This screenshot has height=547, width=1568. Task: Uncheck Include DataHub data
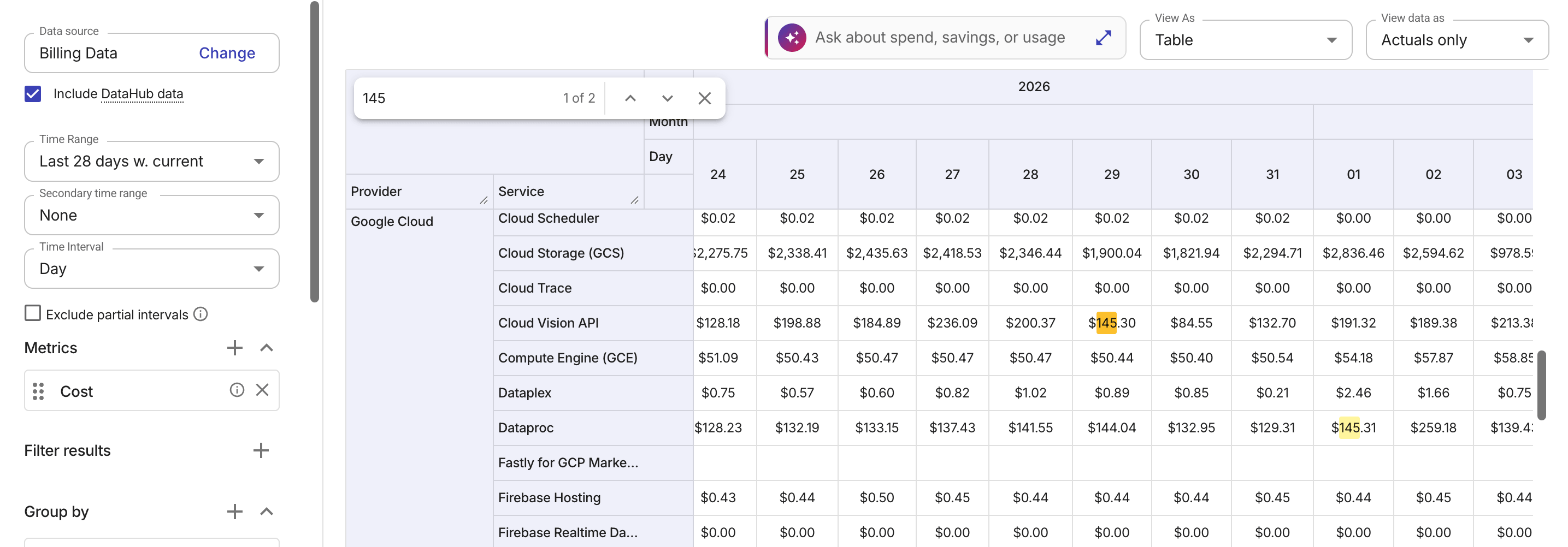point(33,94)
